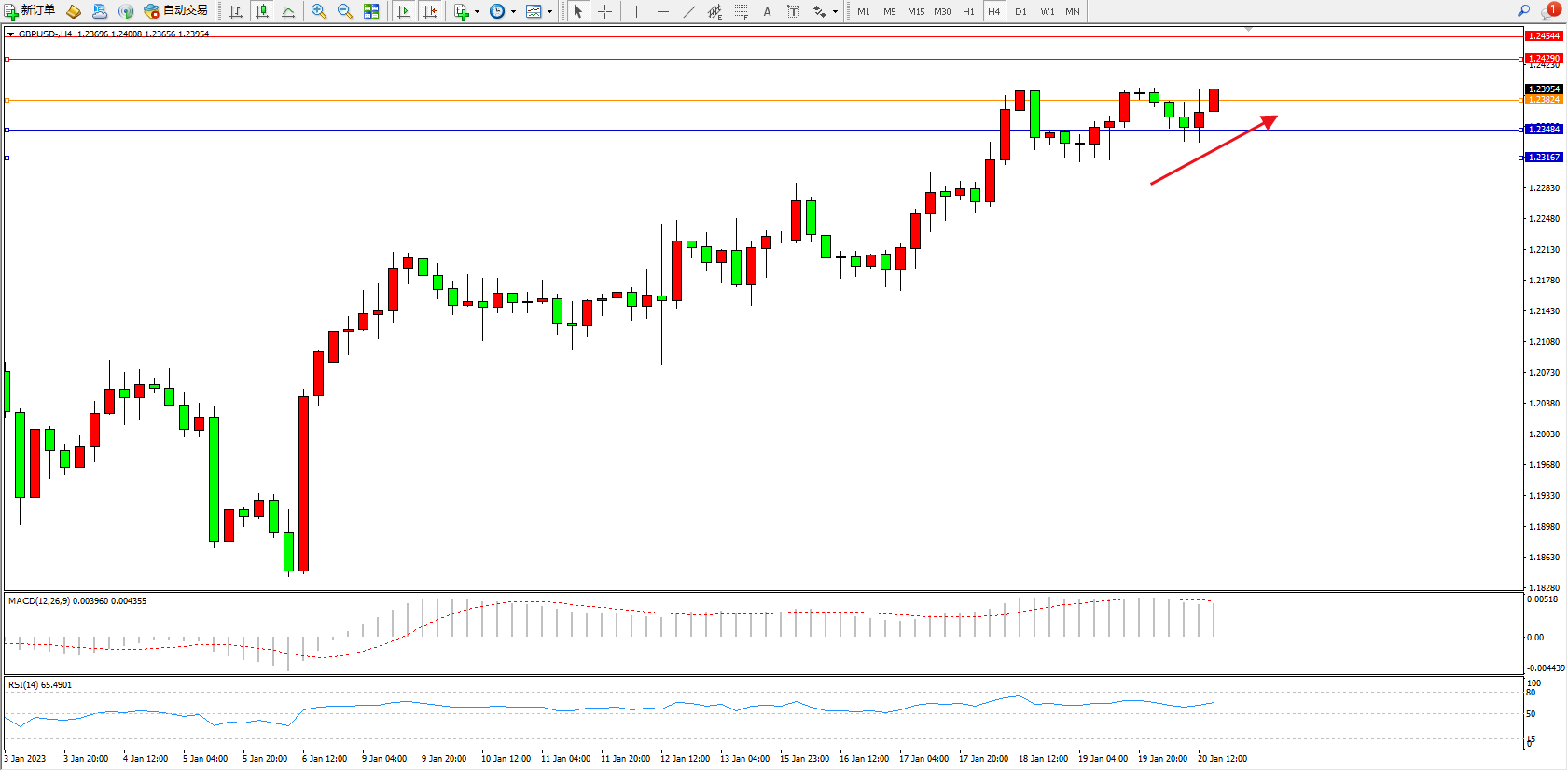Open the chart templates dropdown
The width and height of the screenshot is (1568, 771).
(549, 12)
